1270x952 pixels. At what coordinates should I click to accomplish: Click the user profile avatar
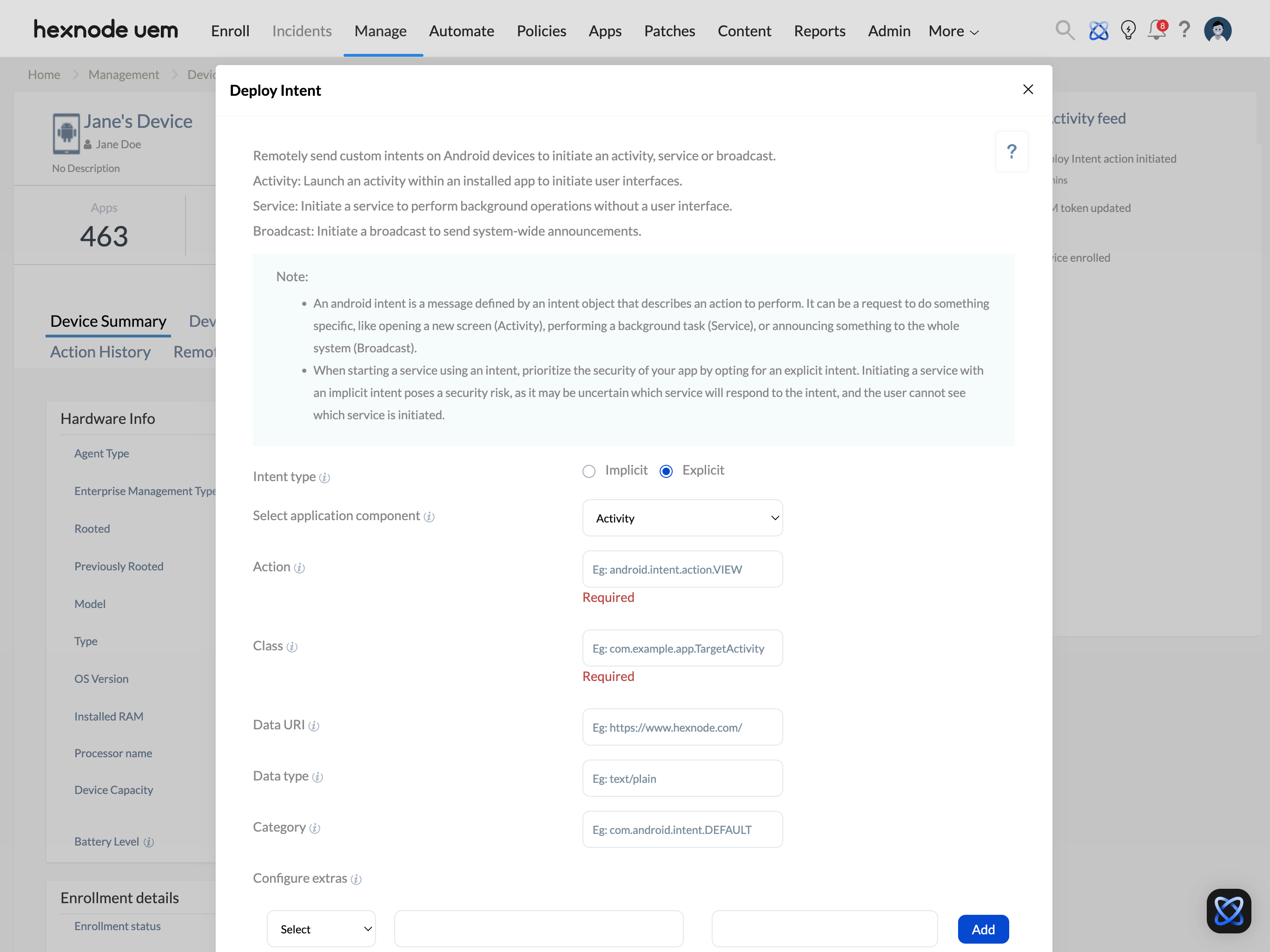coord(1217,30)
